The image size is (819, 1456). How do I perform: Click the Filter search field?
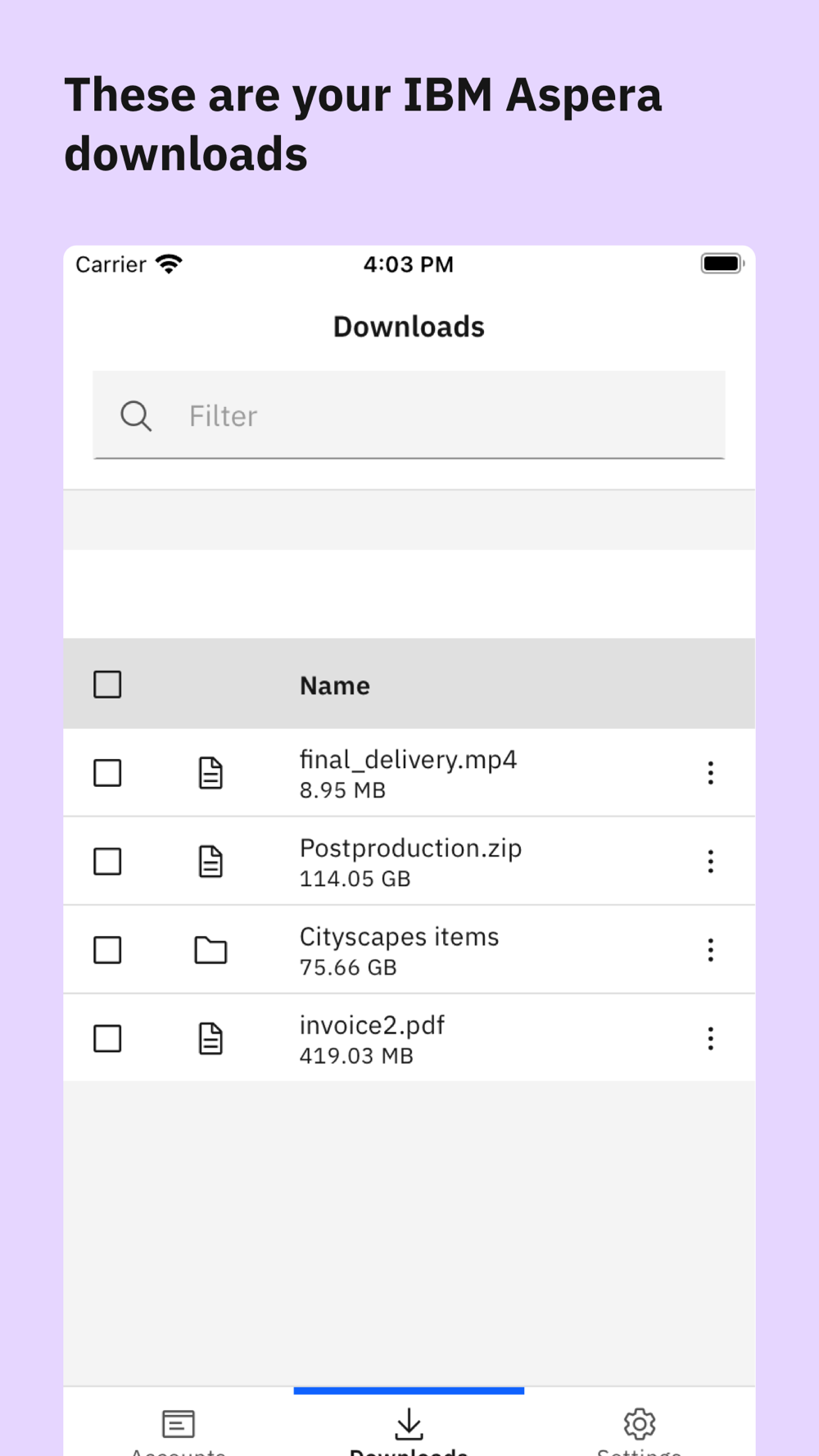coord(409,415)
